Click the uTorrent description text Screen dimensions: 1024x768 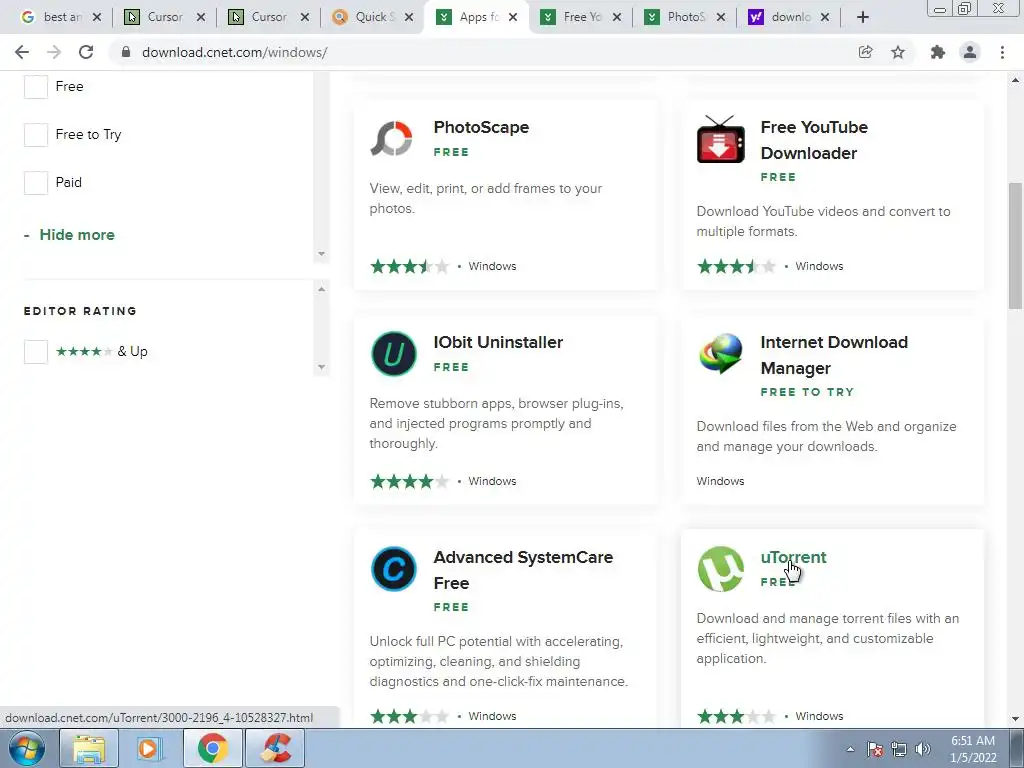coord(827,639)
